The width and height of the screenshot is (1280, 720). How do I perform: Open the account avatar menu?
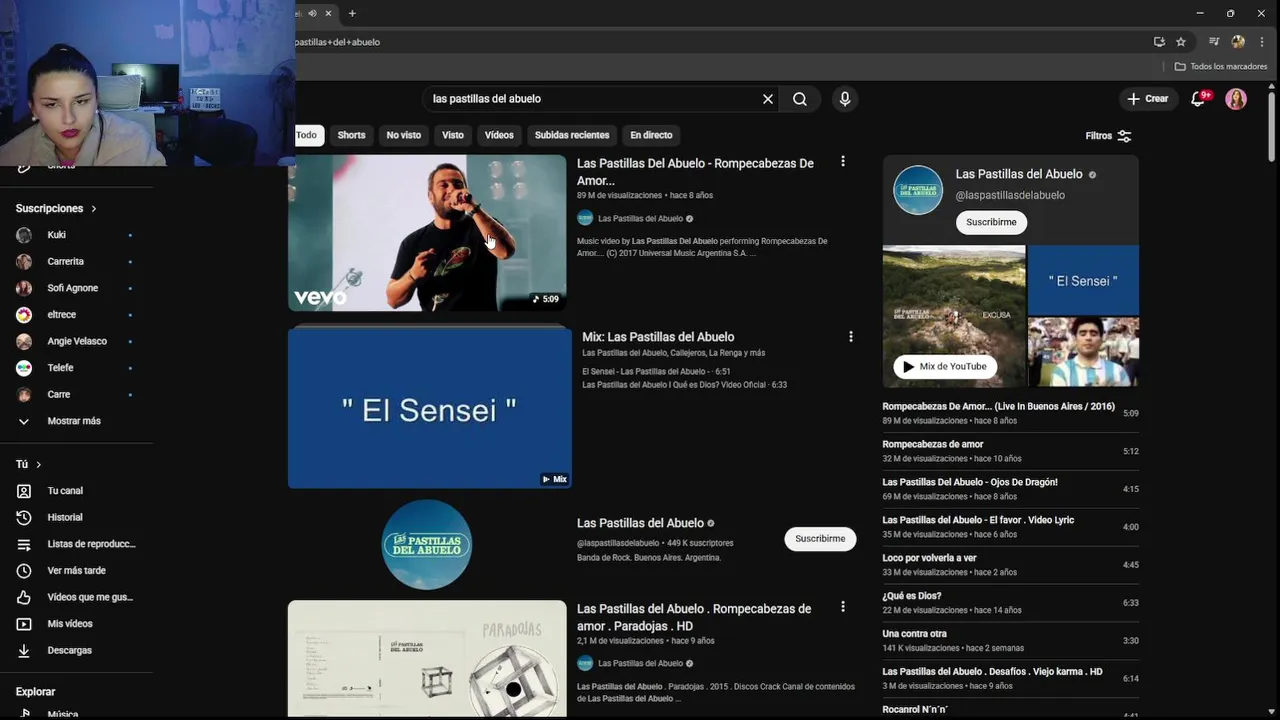1236,99
